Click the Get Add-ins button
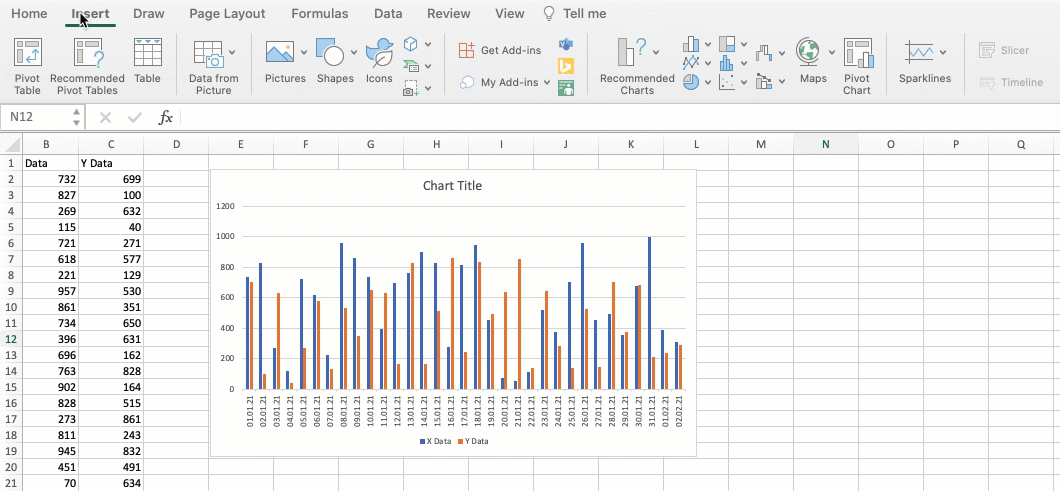The image size is (1060, 491). click(500, 50)
